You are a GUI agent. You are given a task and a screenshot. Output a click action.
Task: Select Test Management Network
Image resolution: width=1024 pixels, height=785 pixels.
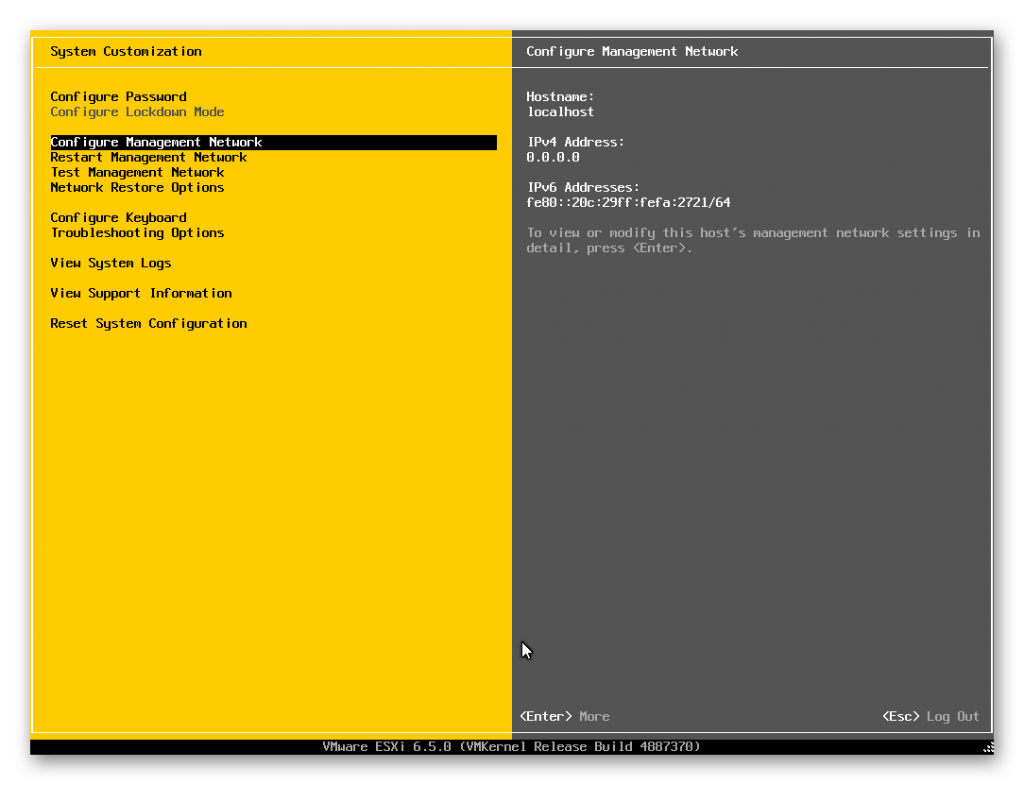pos(137,172)
